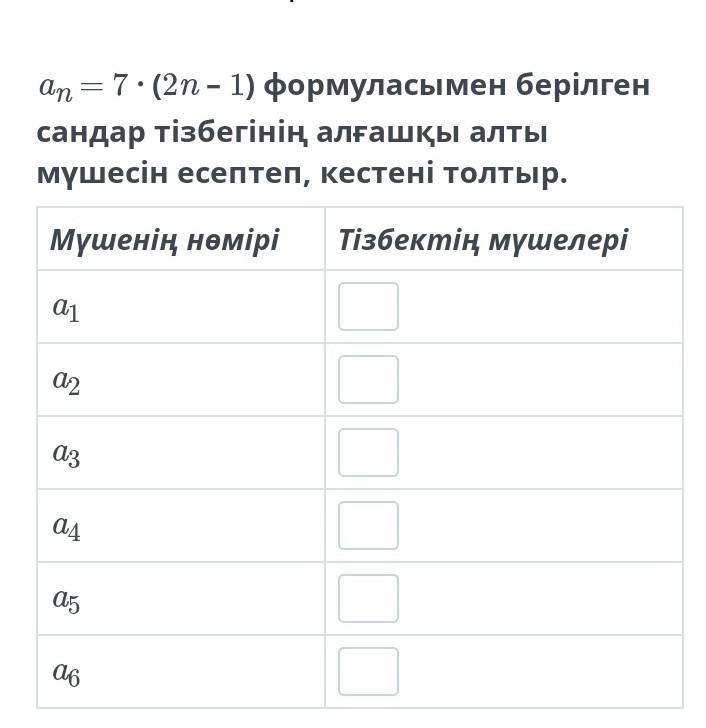Select the a3 row label
Image resolution: width=706 pixels, height=728 pixels.
coord(66,454)
